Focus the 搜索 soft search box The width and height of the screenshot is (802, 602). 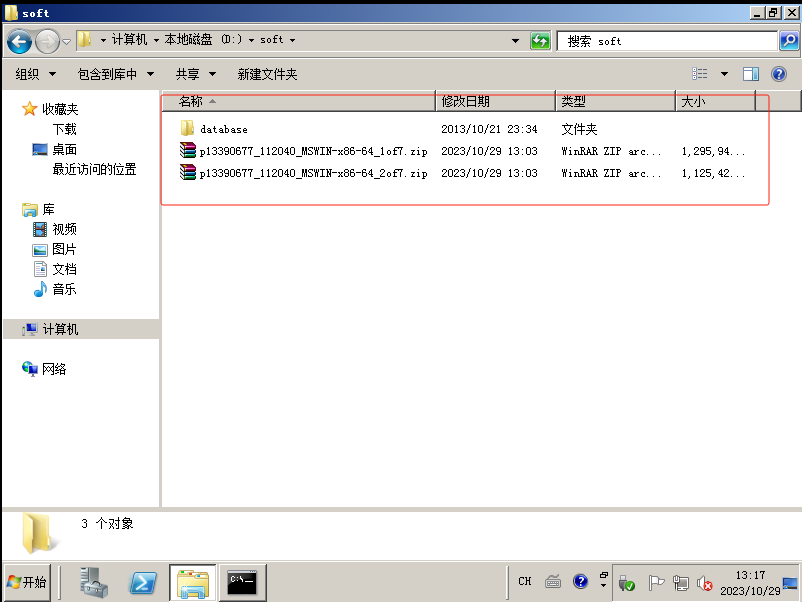[x=667, y=41]
